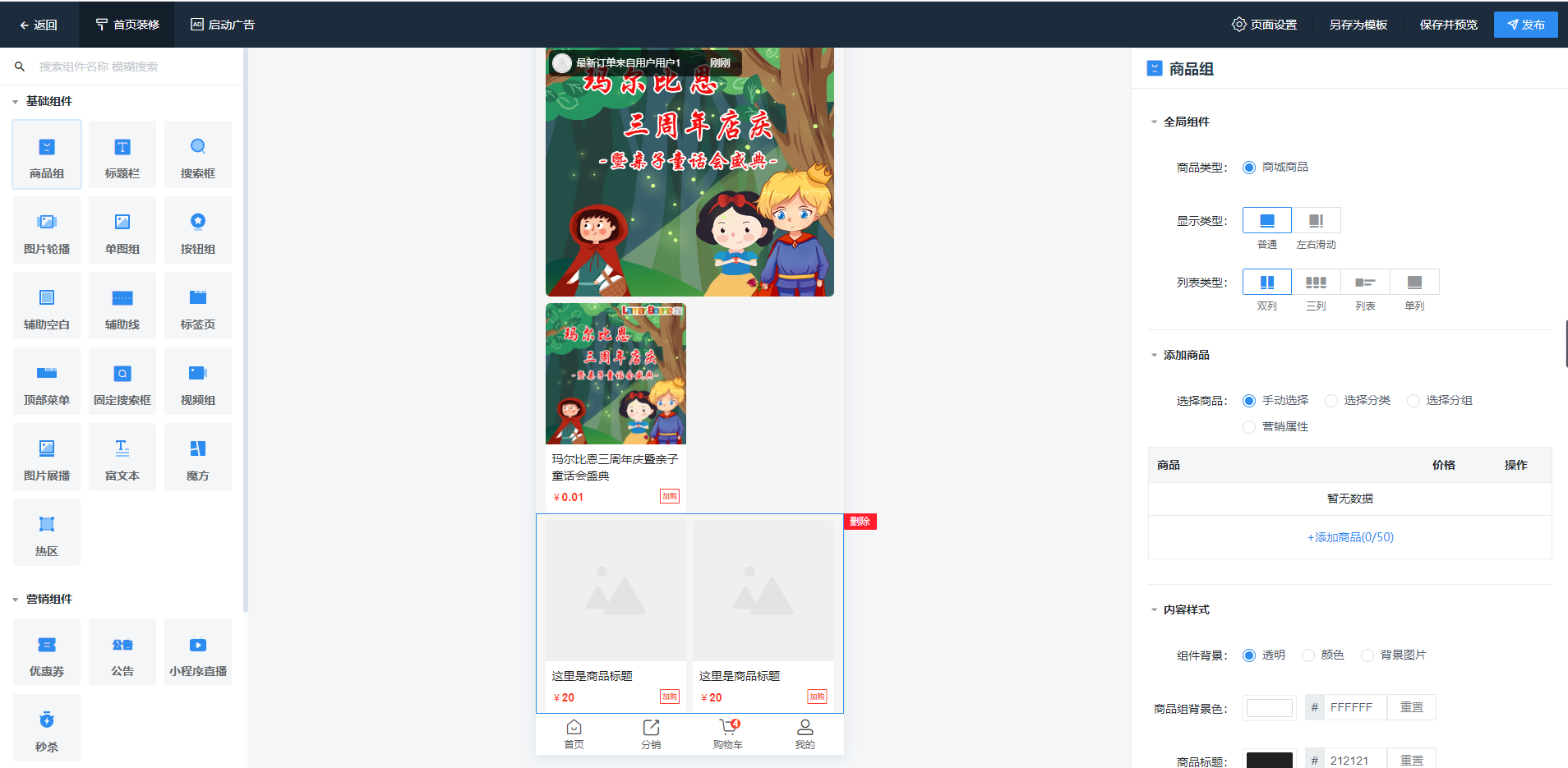Select 选择分类 radio option
1568x768 pixels.
(1331, 401)
